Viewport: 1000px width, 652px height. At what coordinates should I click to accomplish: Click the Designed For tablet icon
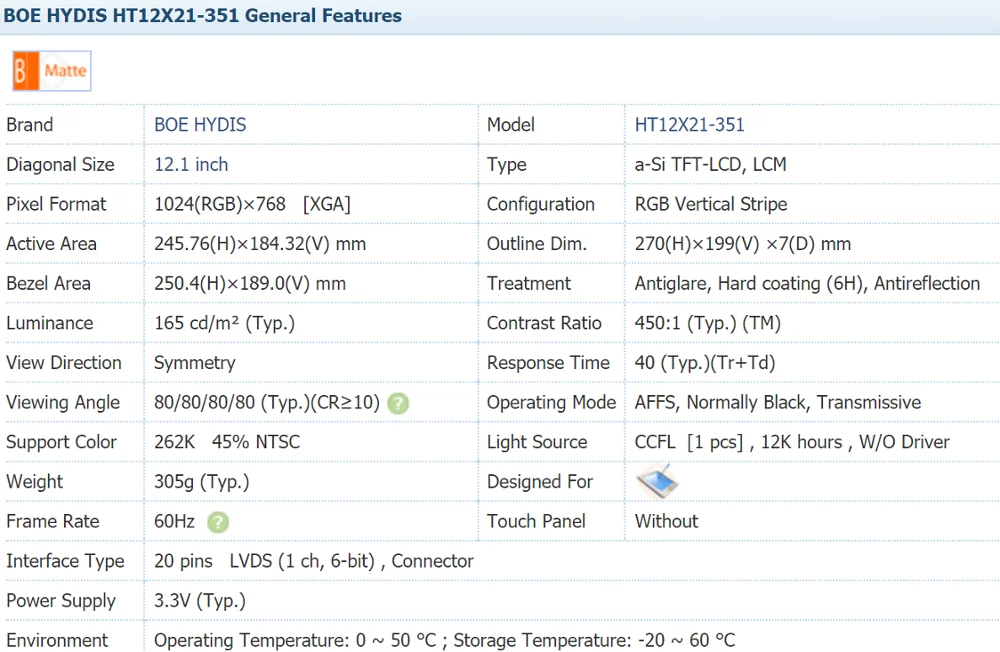pyautogui.click(x=657, y=482)
